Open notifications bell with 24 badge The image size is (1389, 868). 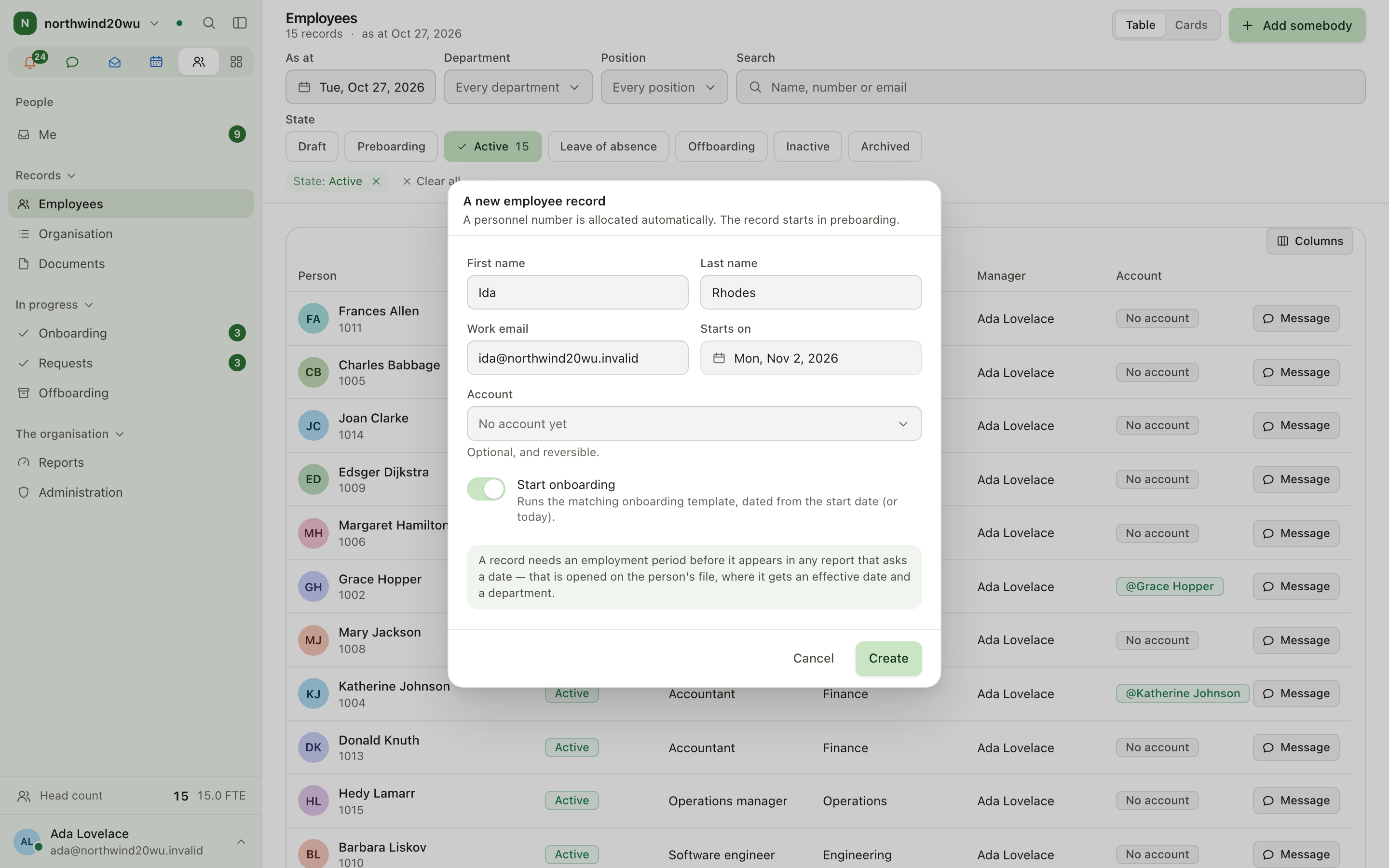[30, 62]
